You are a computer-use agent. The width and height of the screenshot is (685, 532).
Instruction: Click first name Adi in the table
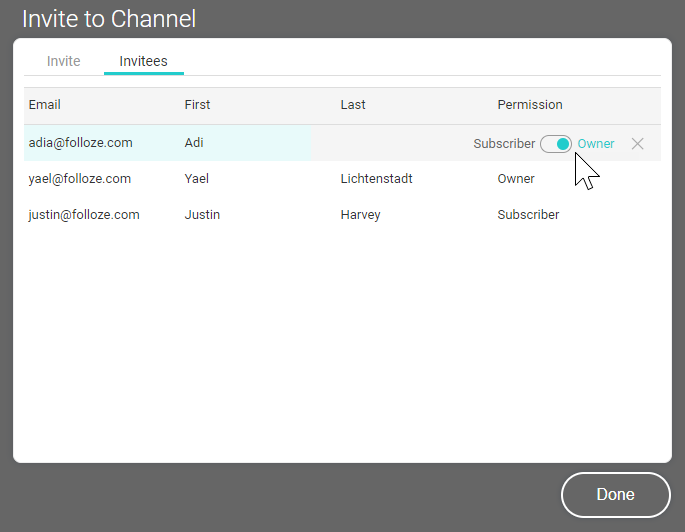pyautogui.click(x=194, y=143)
